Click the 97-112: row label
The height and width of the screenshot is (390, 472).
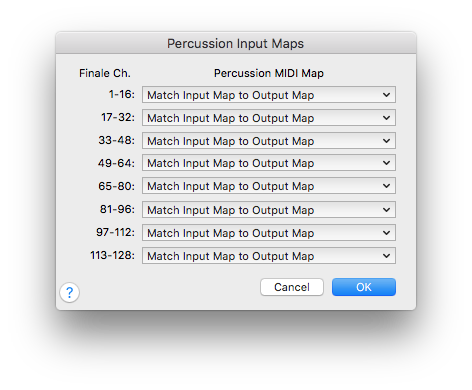point(115,232)
